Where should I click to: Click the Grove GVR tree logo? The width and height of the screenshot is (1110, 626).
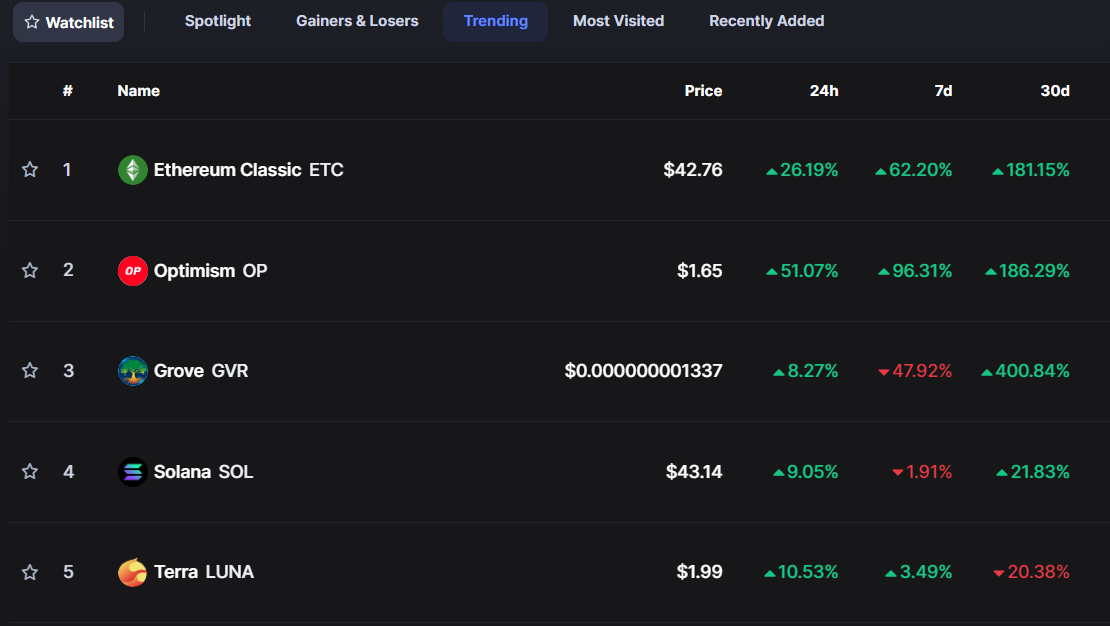pos(132,371)
